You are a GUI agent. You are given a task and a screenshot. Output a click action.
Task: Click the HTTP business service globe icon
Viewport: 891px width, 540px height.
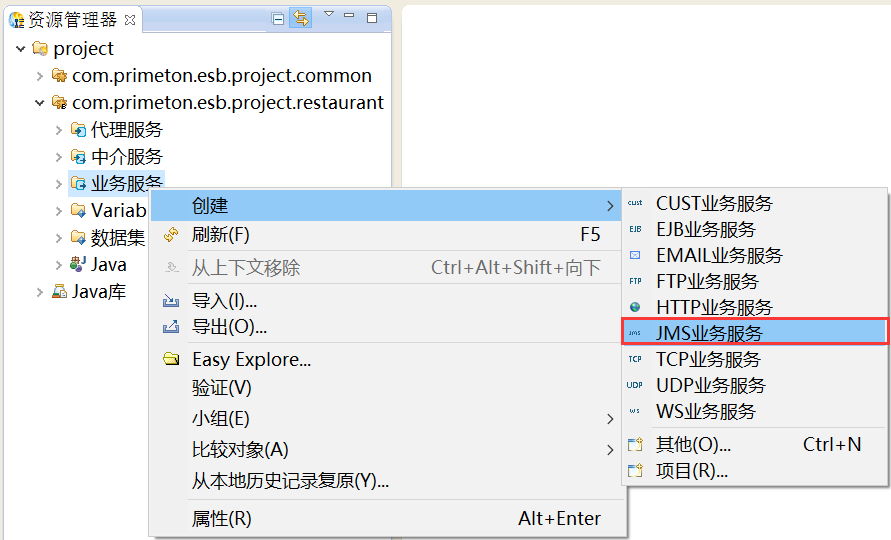pos(635,307)
